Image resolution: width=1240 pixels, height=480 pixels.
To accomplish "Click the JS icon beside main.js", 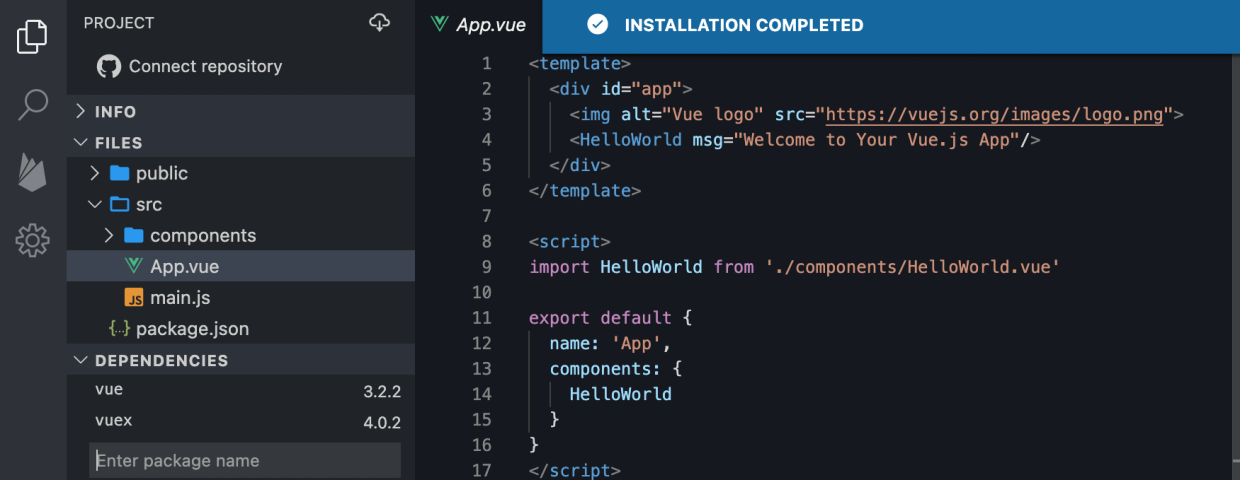I will (133, 297).
